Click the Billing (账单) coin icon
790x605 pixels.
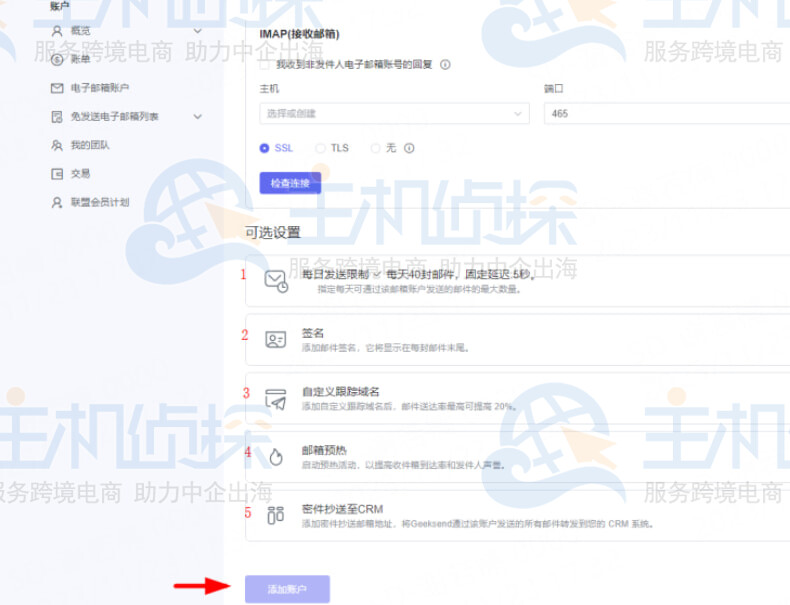click(57, 59)
